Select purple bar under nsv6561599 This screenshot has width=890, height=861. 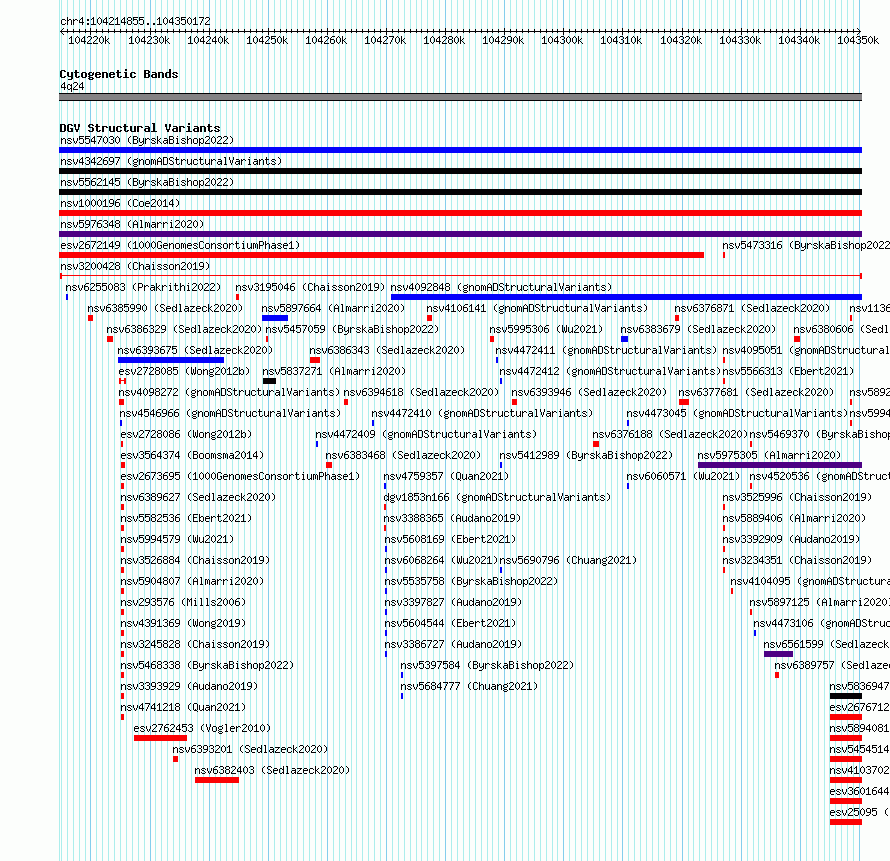point(778,654)
